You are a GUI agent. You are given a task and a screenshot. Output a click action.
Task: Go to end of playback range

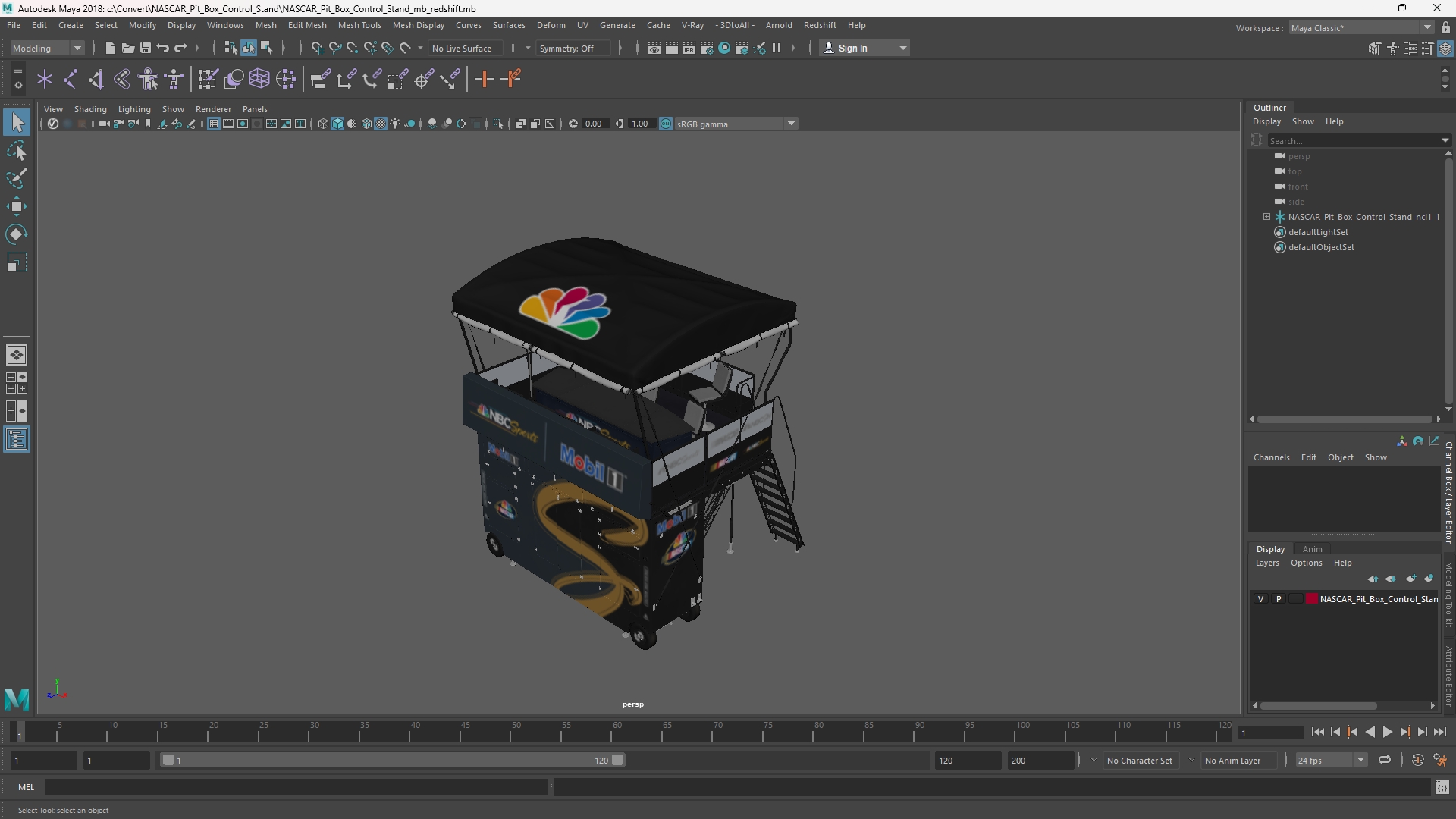click(1439, 733)
